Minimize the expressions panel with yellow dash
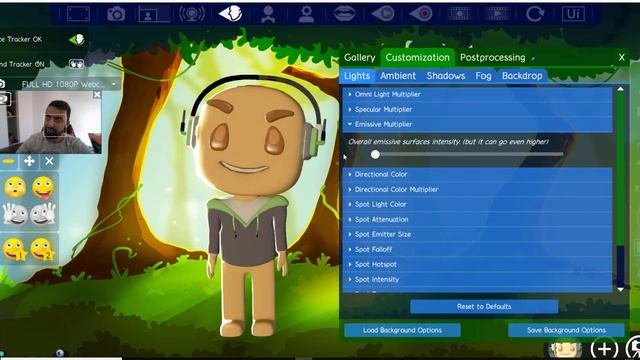The height and width of the screenshot is (360, 640). pos(9,162)
